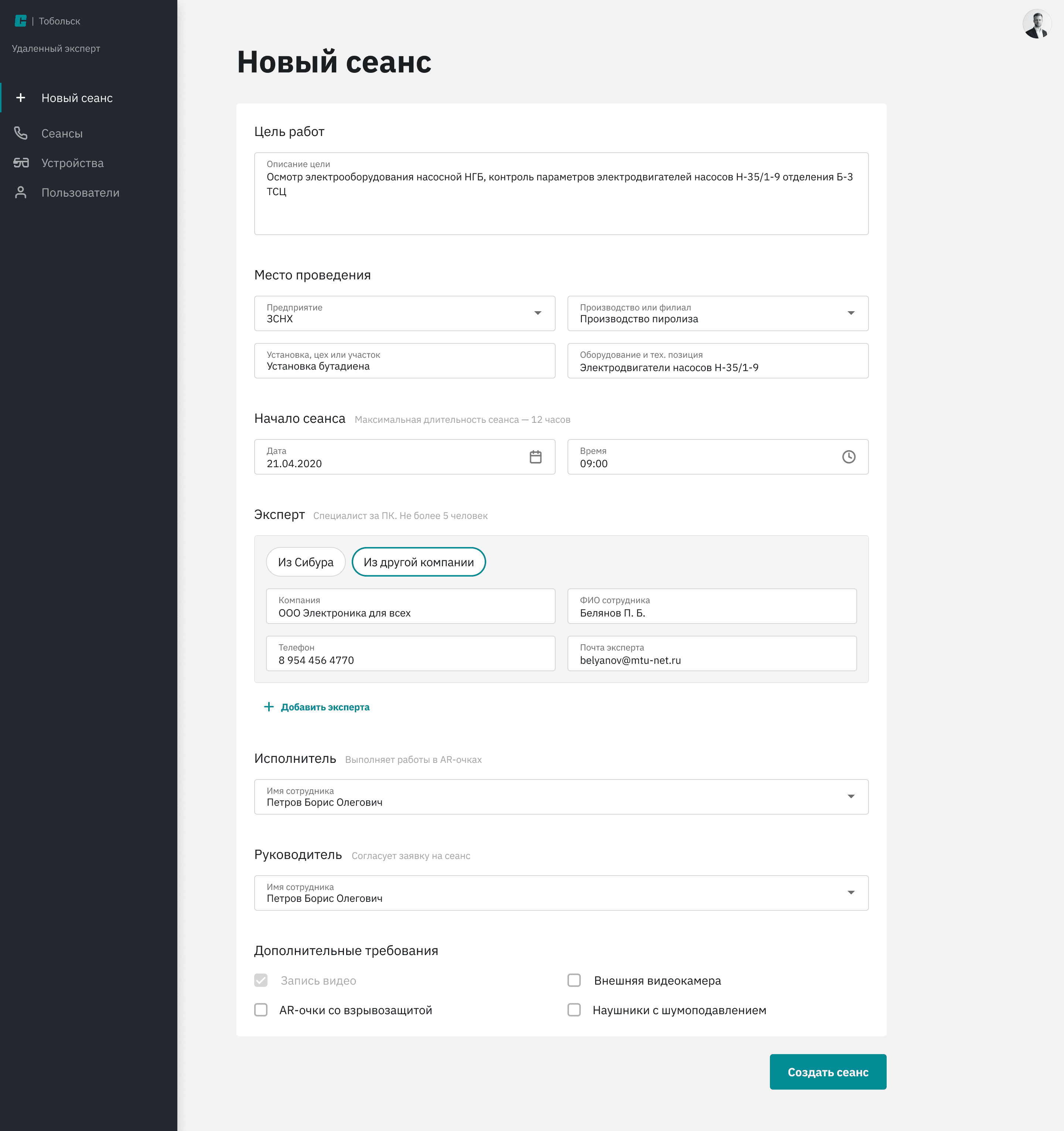This screenshot has width=1064, height=1131.
Task: Click the Создать сеанс button
Action: pos(828,1072)
